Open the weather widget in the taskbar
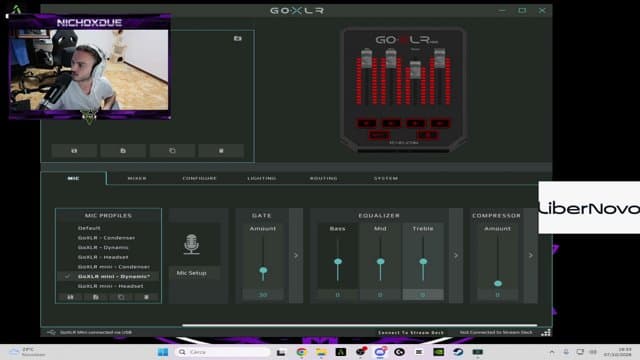 tap(27, 352)
